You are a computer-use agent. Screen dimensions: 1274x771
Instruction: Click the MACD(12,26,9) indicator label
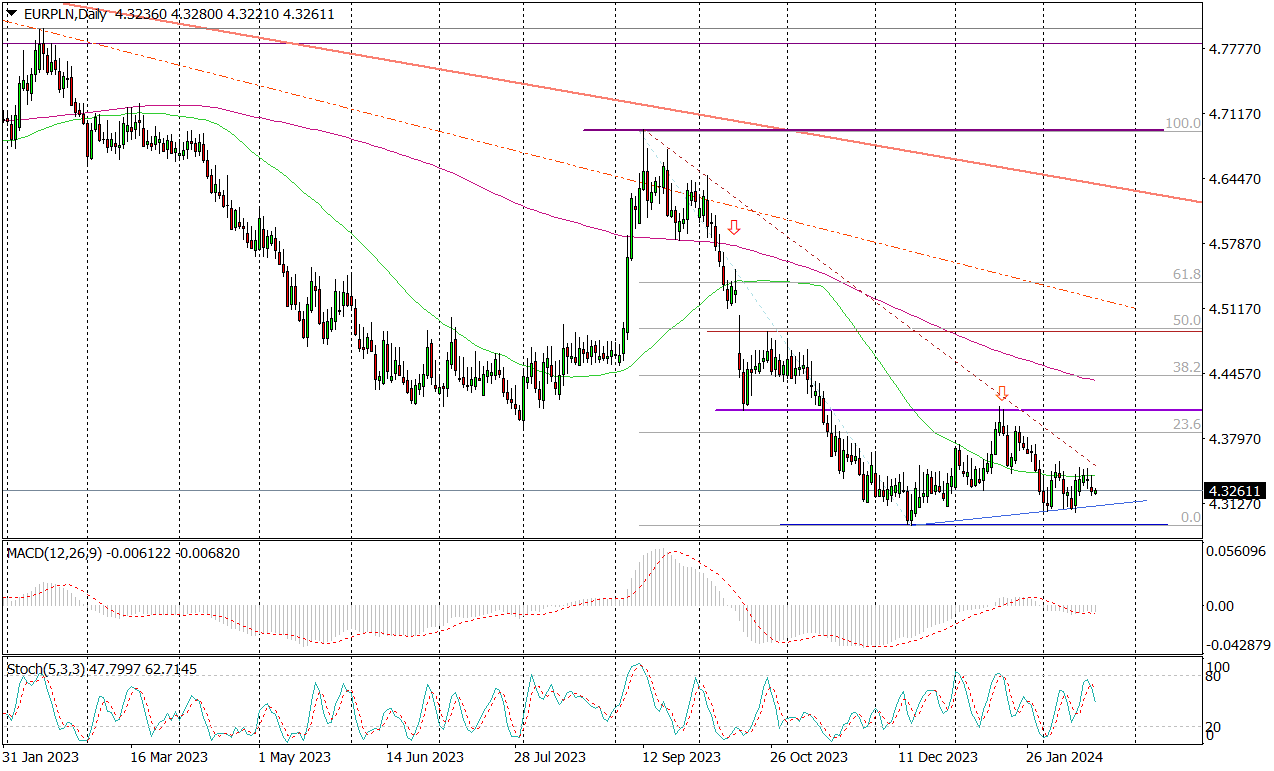click(x=56, y=553)
